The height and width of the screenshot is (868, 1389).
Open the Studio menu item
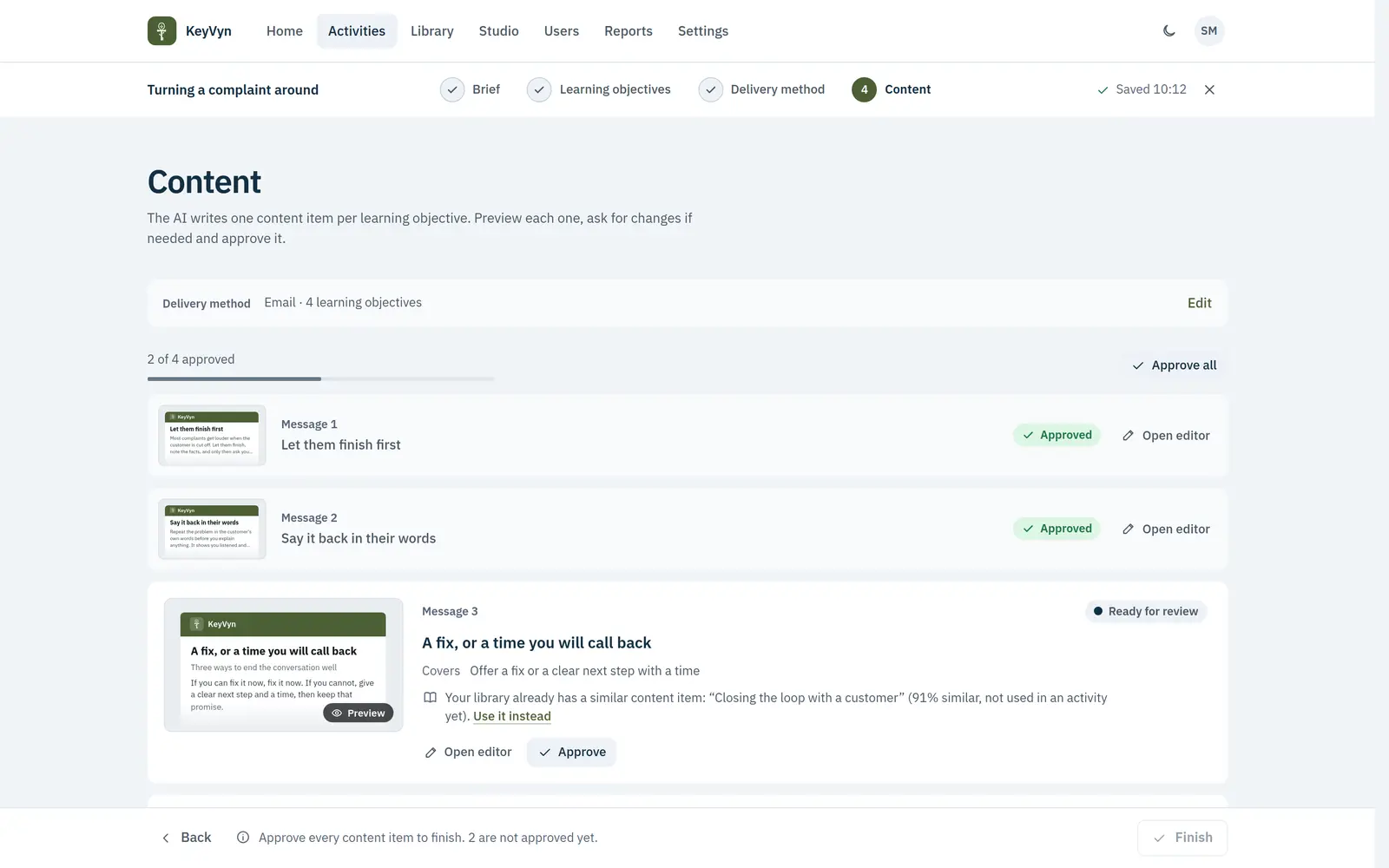(x=498, y=31)
